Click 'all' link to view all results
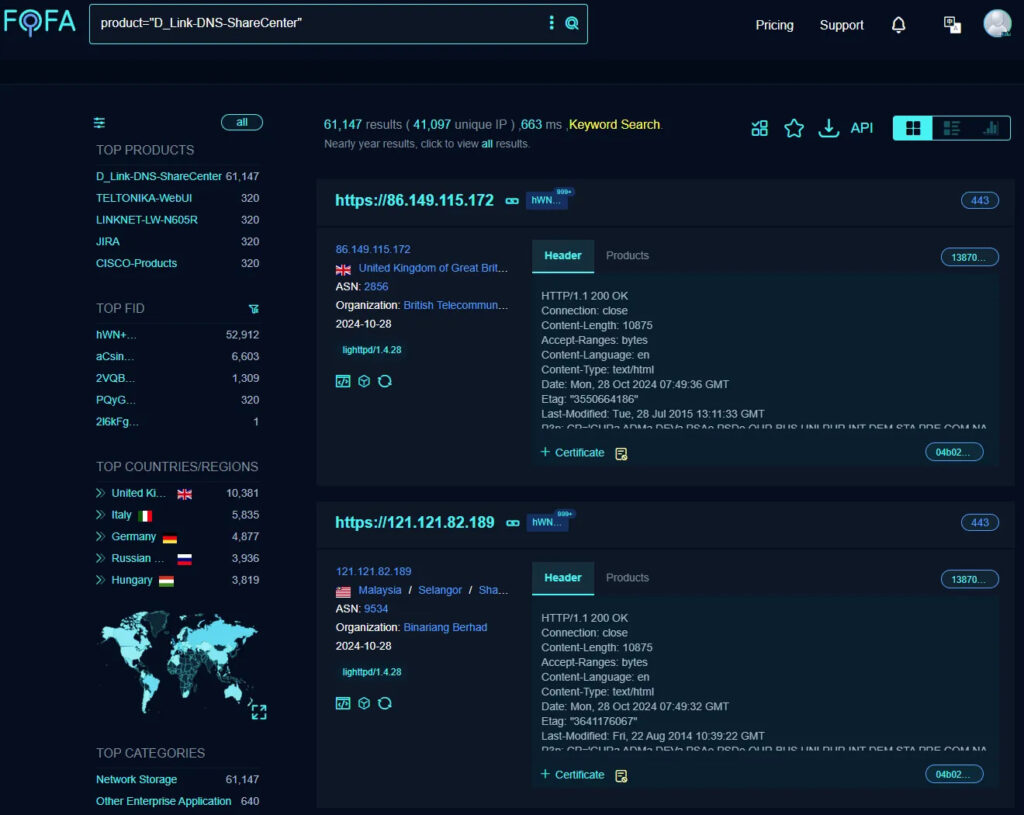This screenshot has height=815, width=1024. click(487, 144)
